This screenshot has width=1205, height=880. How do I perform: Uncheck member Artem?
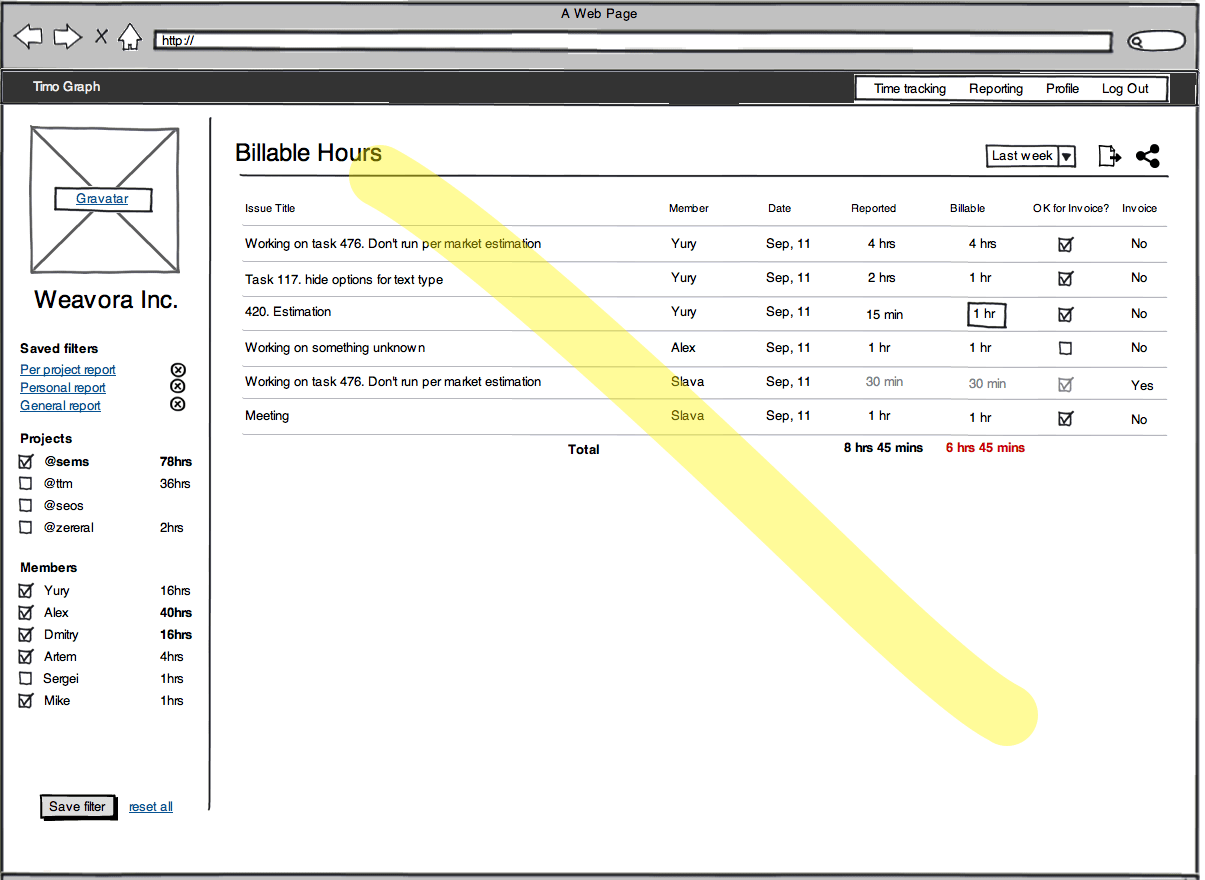tap(26, 657)
